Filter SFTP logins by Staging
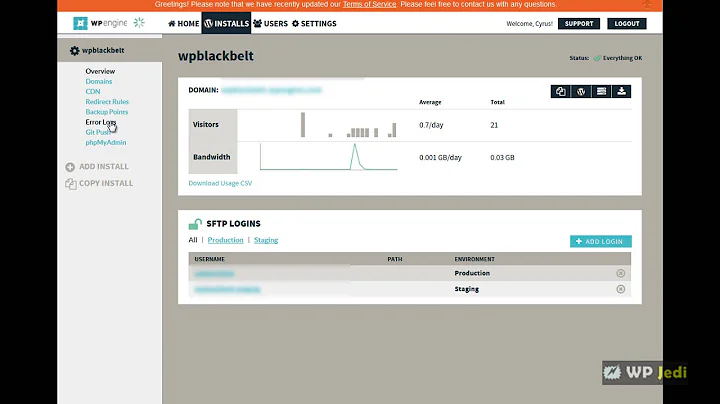Viewport: 720px width, 404px height. click(x=266, y=240)
